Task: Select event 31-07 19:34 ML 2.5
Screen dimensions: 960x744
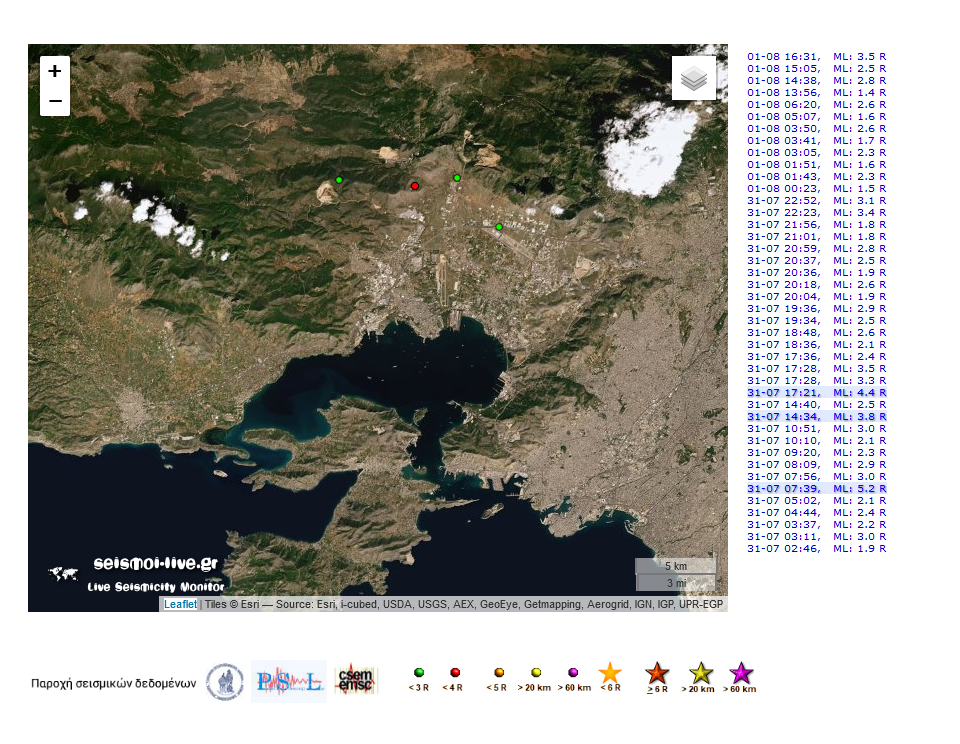Action: tap(817, 320)
